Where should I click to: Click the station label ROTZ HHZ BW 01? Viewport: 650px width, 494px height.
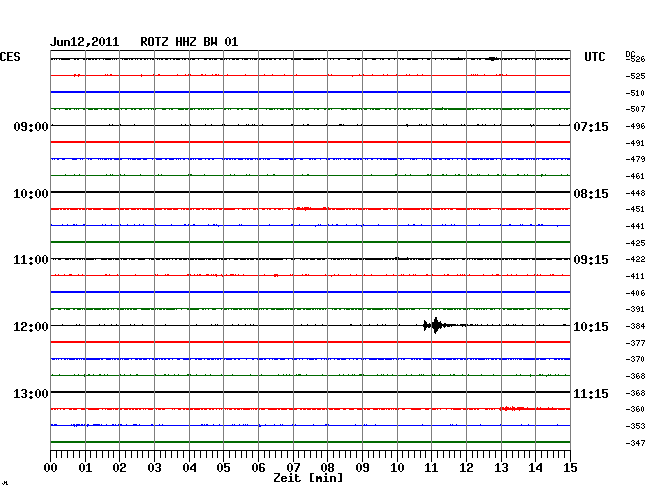(189, 42)
